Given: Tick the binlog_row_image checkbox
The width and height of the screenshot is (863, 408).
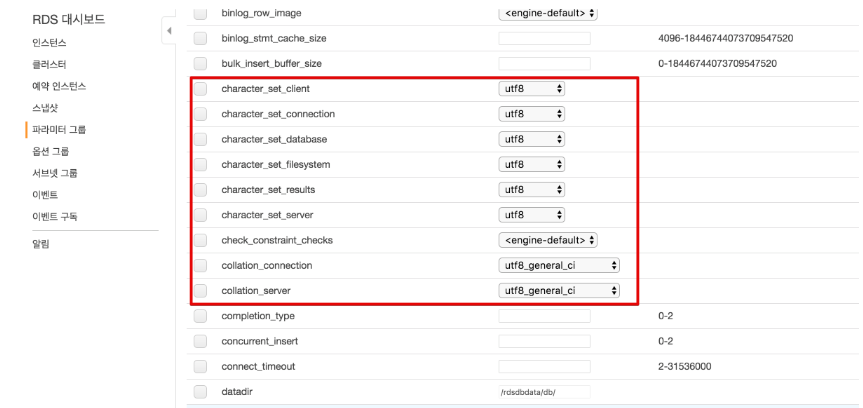Looking at the screenshot, I should pos(200,13).
